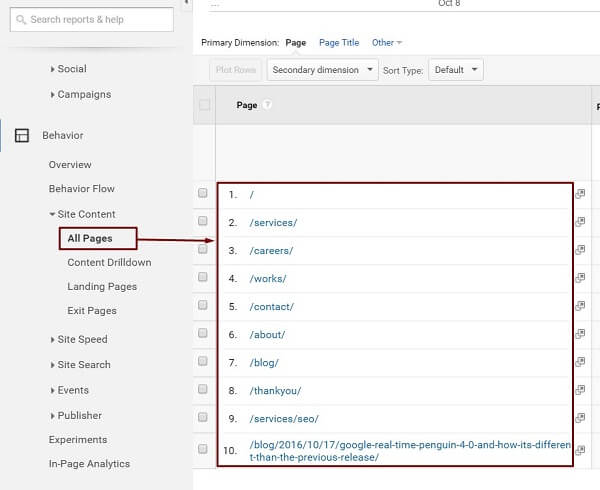Open /contact/ row external link icon
The height and width of the screenshot is (490, 600).
tap(580, 306)
